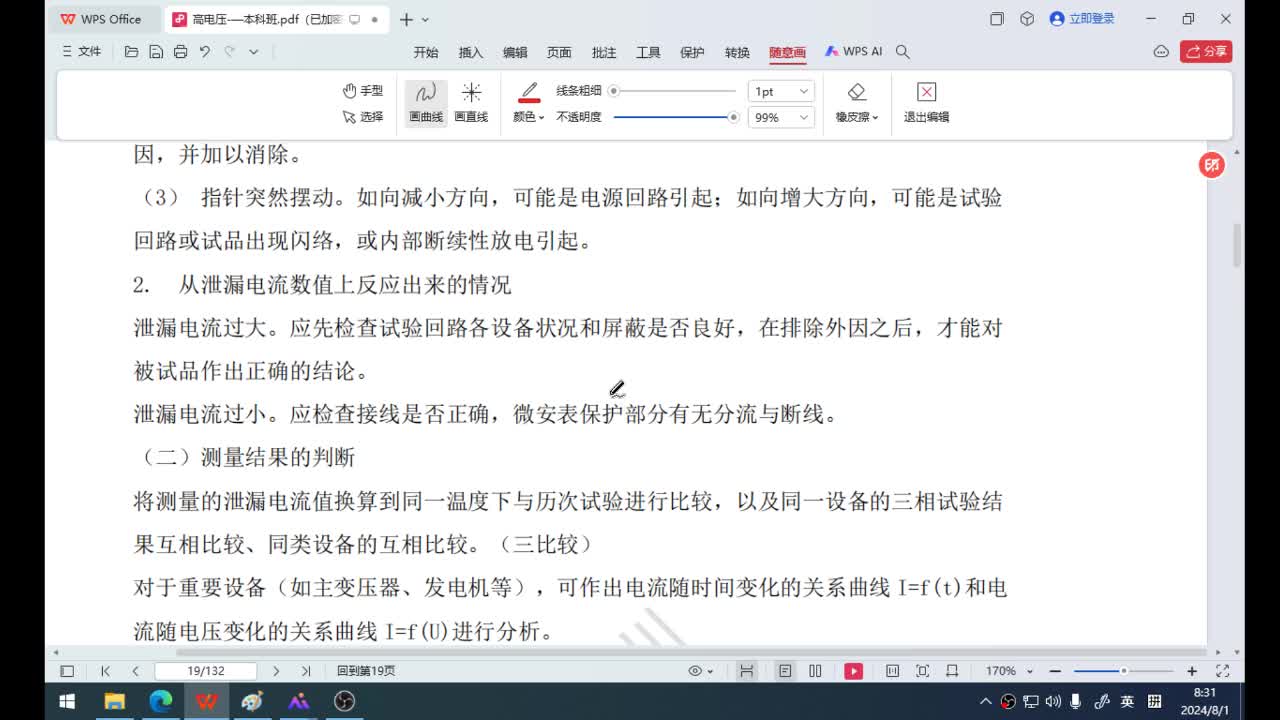Go to the next page

point(276,671)
